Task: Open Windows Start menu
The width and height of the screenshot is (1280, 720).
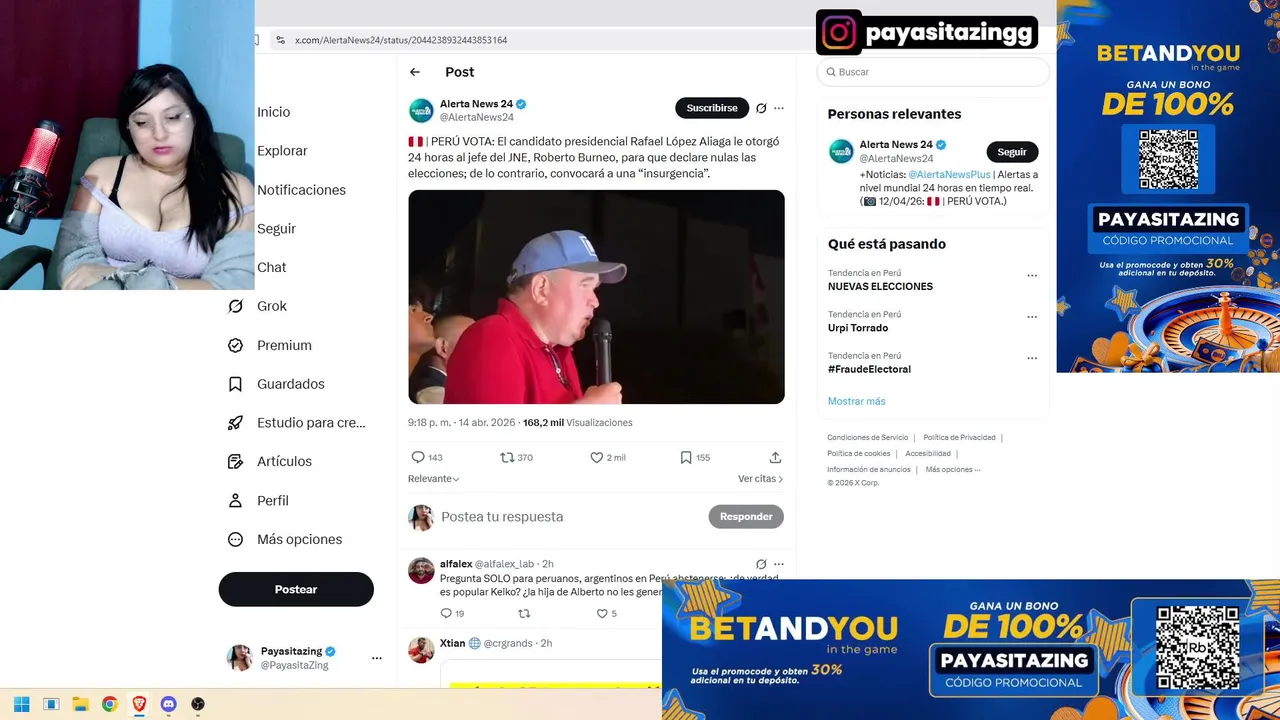Action: (21, 704)
